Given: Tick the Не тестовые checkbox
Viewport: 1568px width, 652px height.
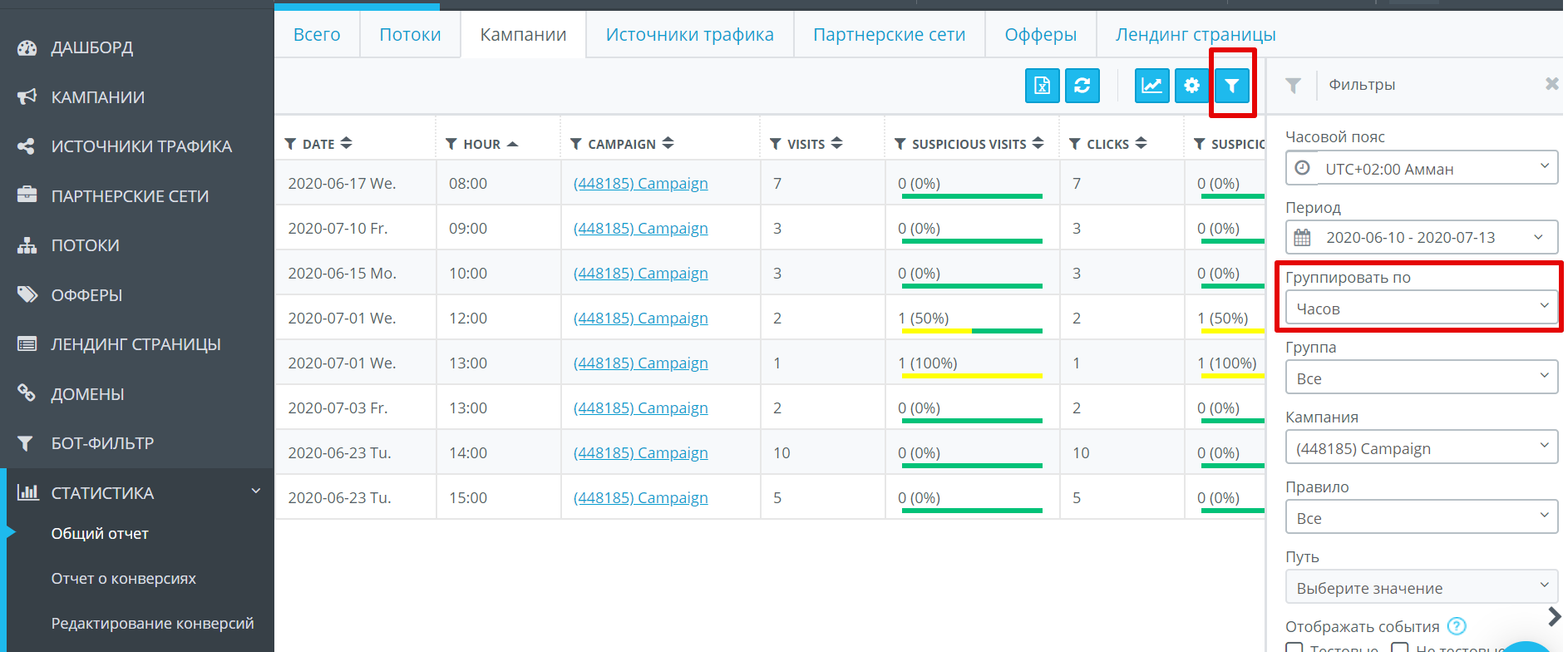Looking at the screenshot, I should (1400, 647).
